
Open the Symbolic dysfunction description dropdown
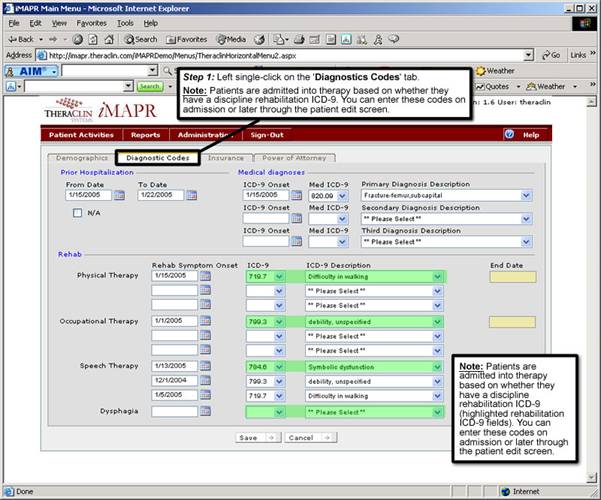(x=437, y=366)
